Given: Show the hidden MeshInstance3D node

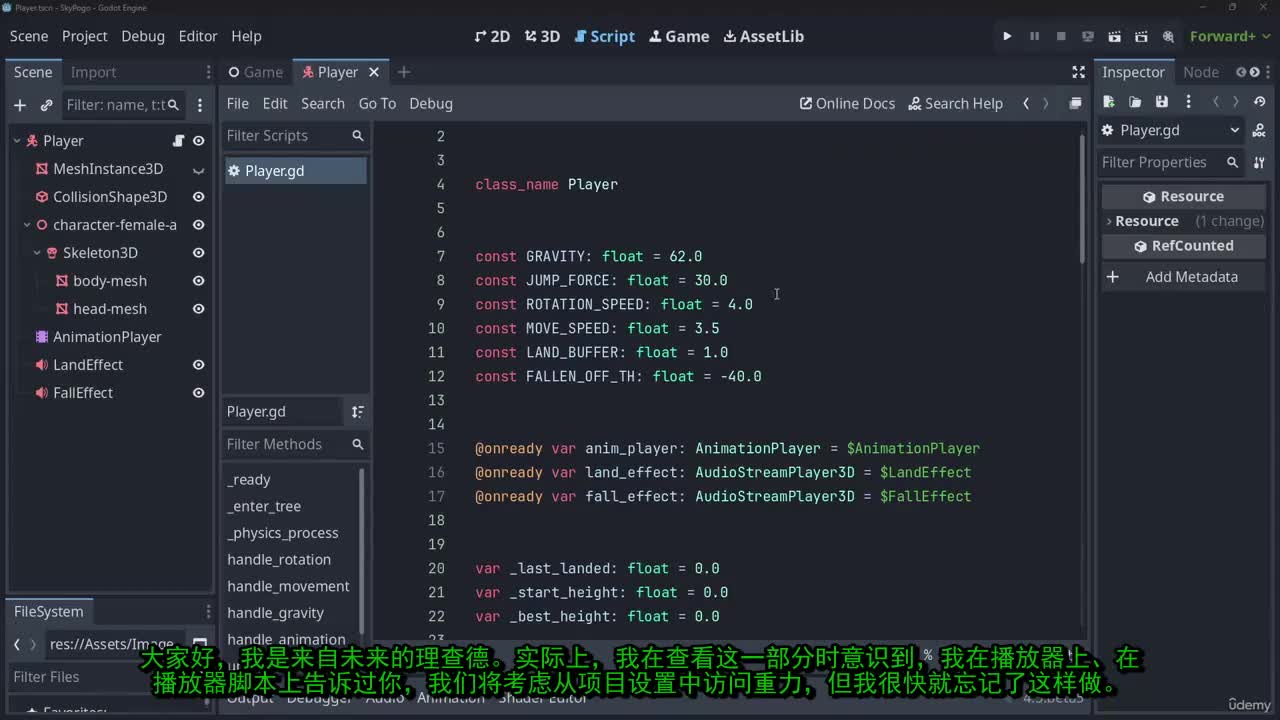Looking at the screenshot, I should pos(198,170).
